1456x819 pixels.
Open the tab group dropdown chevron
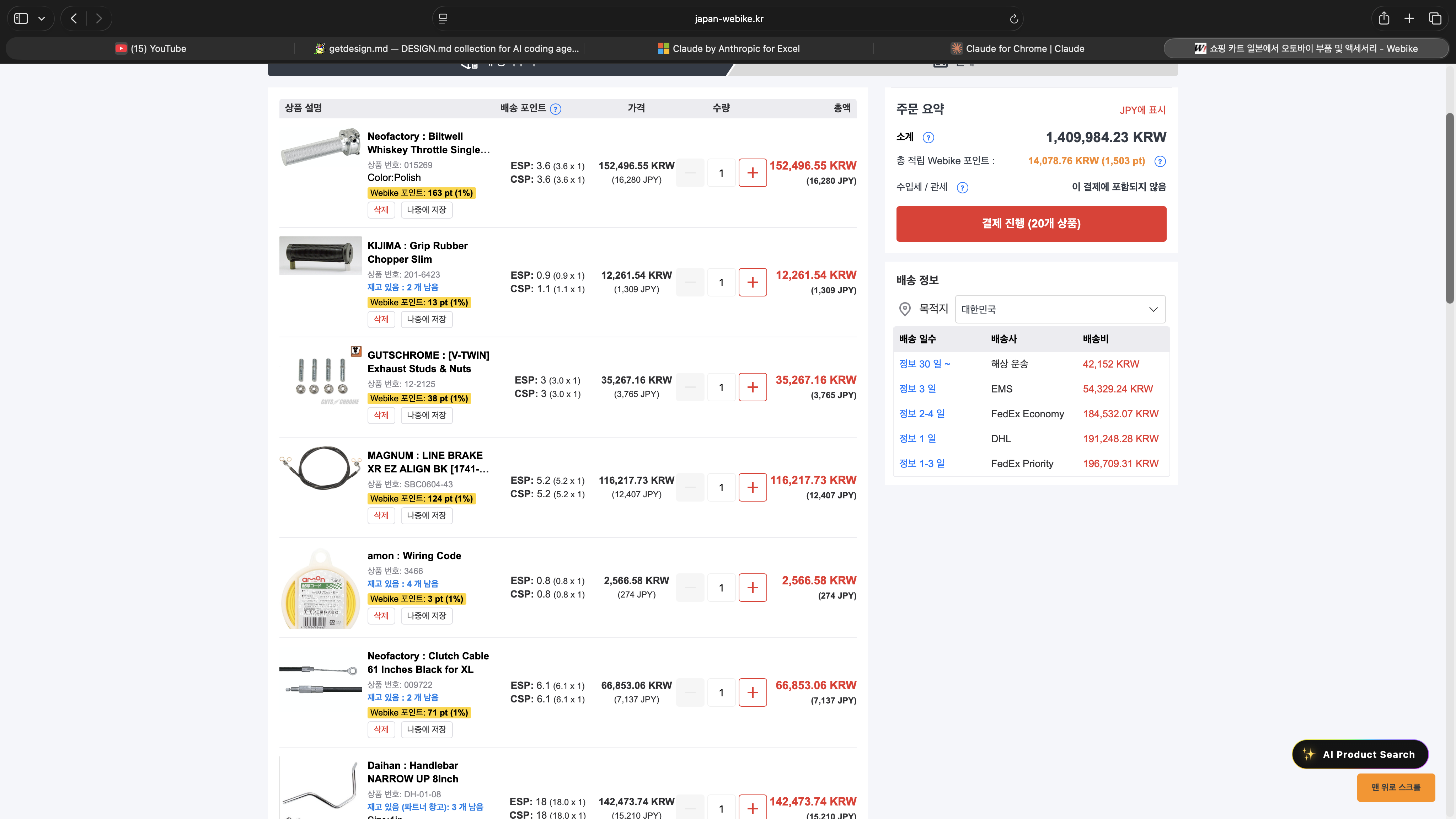tap(42, 18)
